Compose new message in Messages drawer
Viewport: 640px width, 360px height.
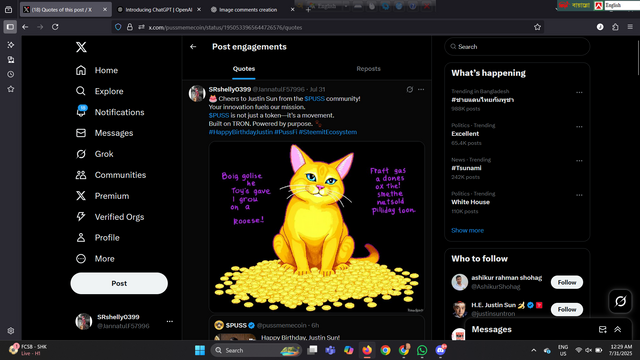pos(602,329)
